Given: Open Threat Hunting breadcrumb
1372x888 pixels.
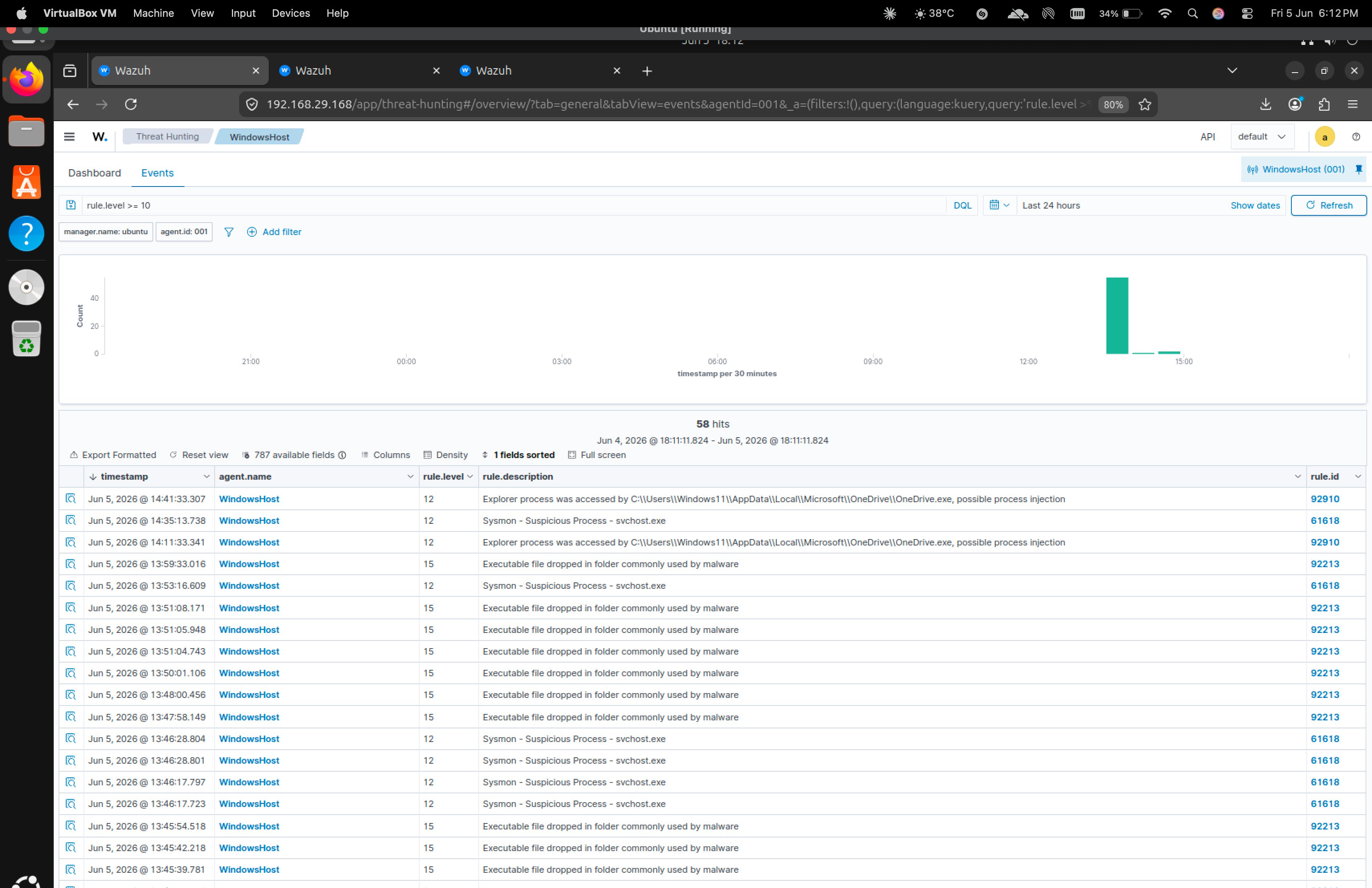Looking at the screenshot, I should pyautogui.click(x=167, y=137).
